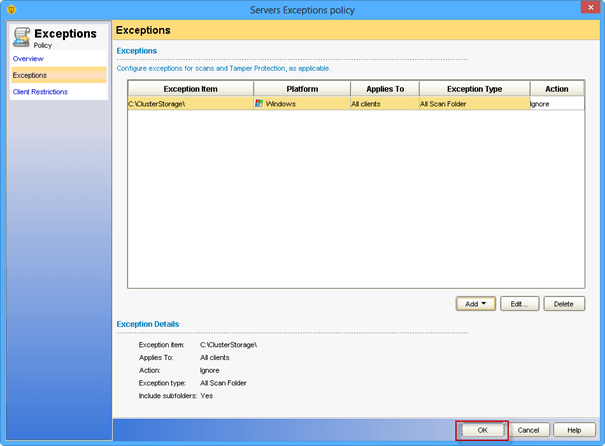Open the Overview page

(28, 59)
